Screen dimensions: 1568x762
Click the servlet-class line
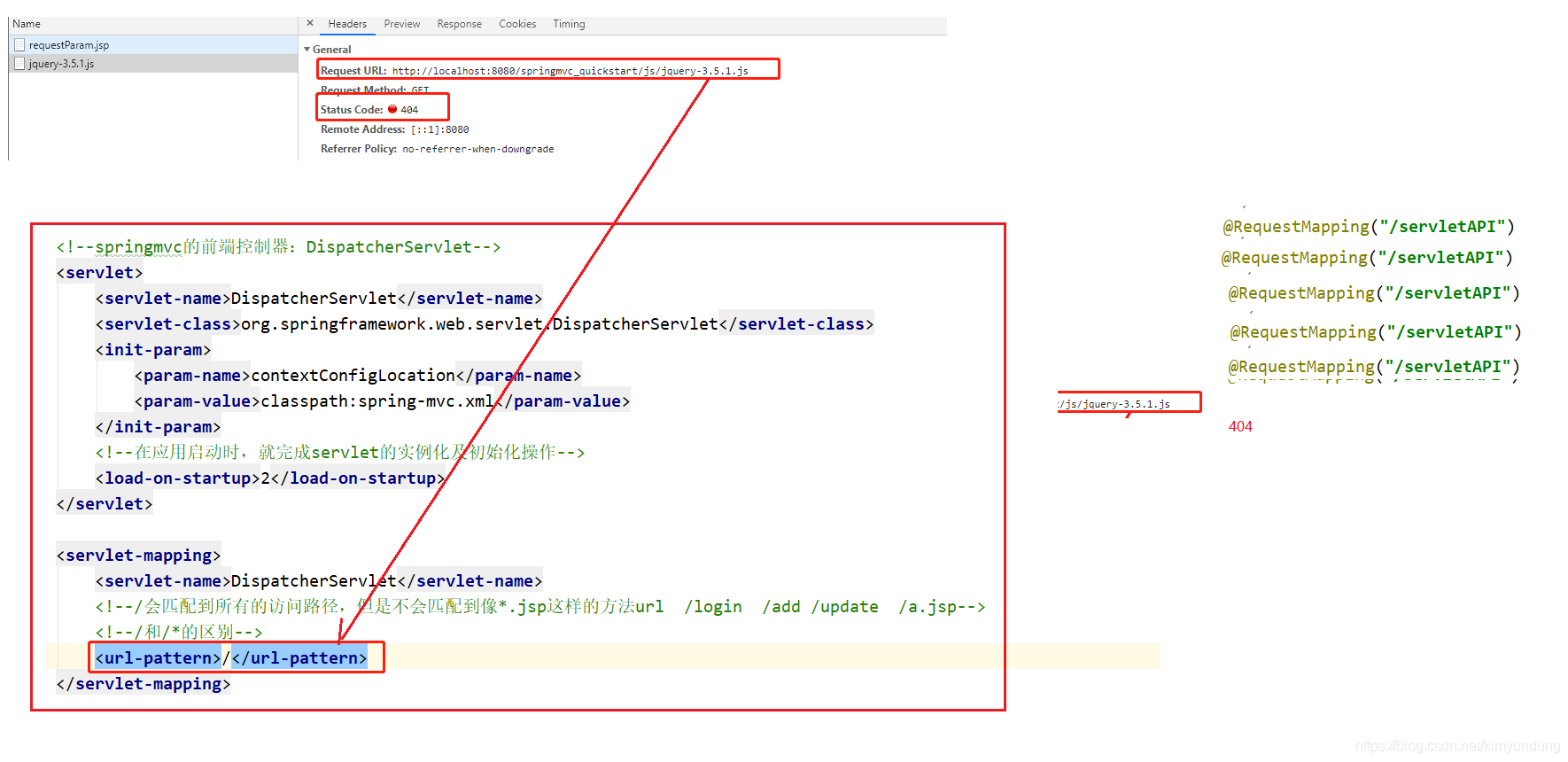coord(485,324)
